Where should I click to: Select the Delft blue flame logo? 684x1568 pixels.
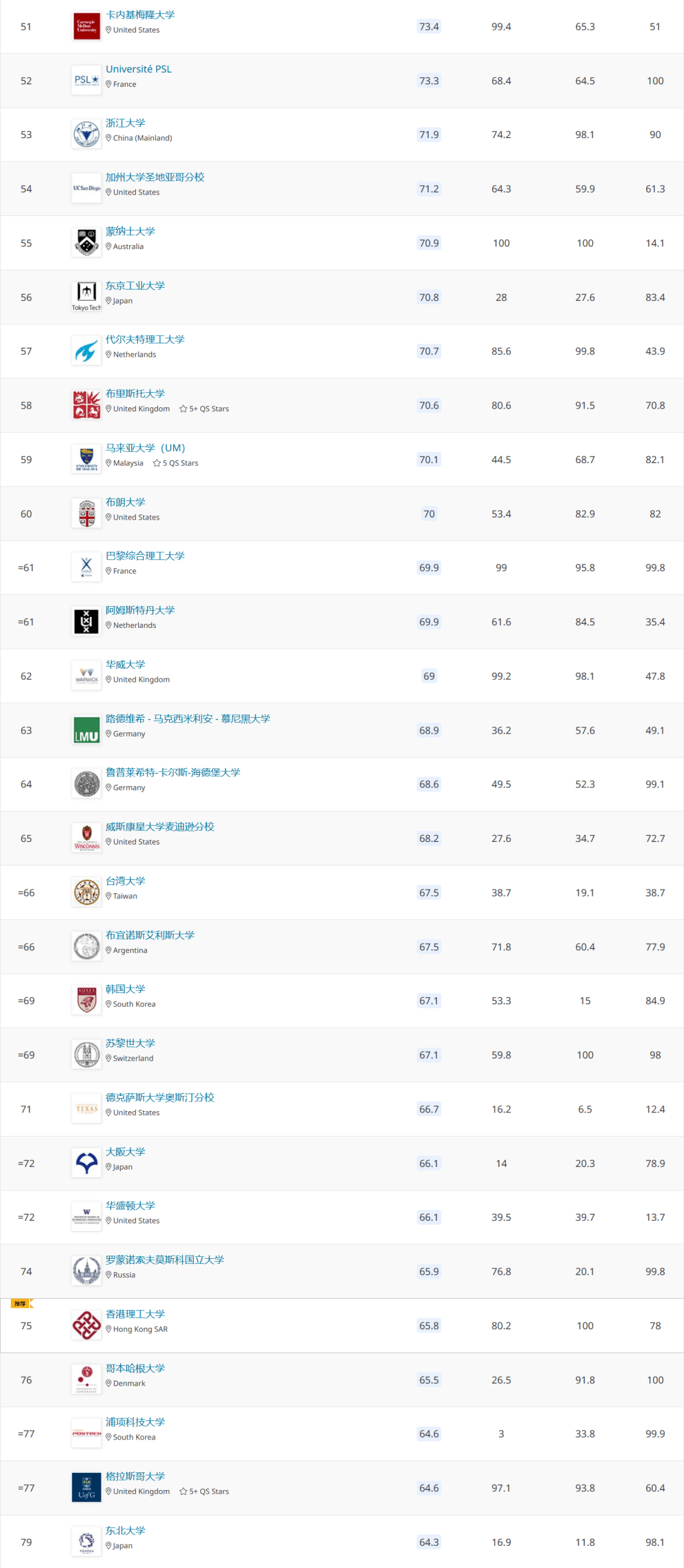click(x=87, y=351)
